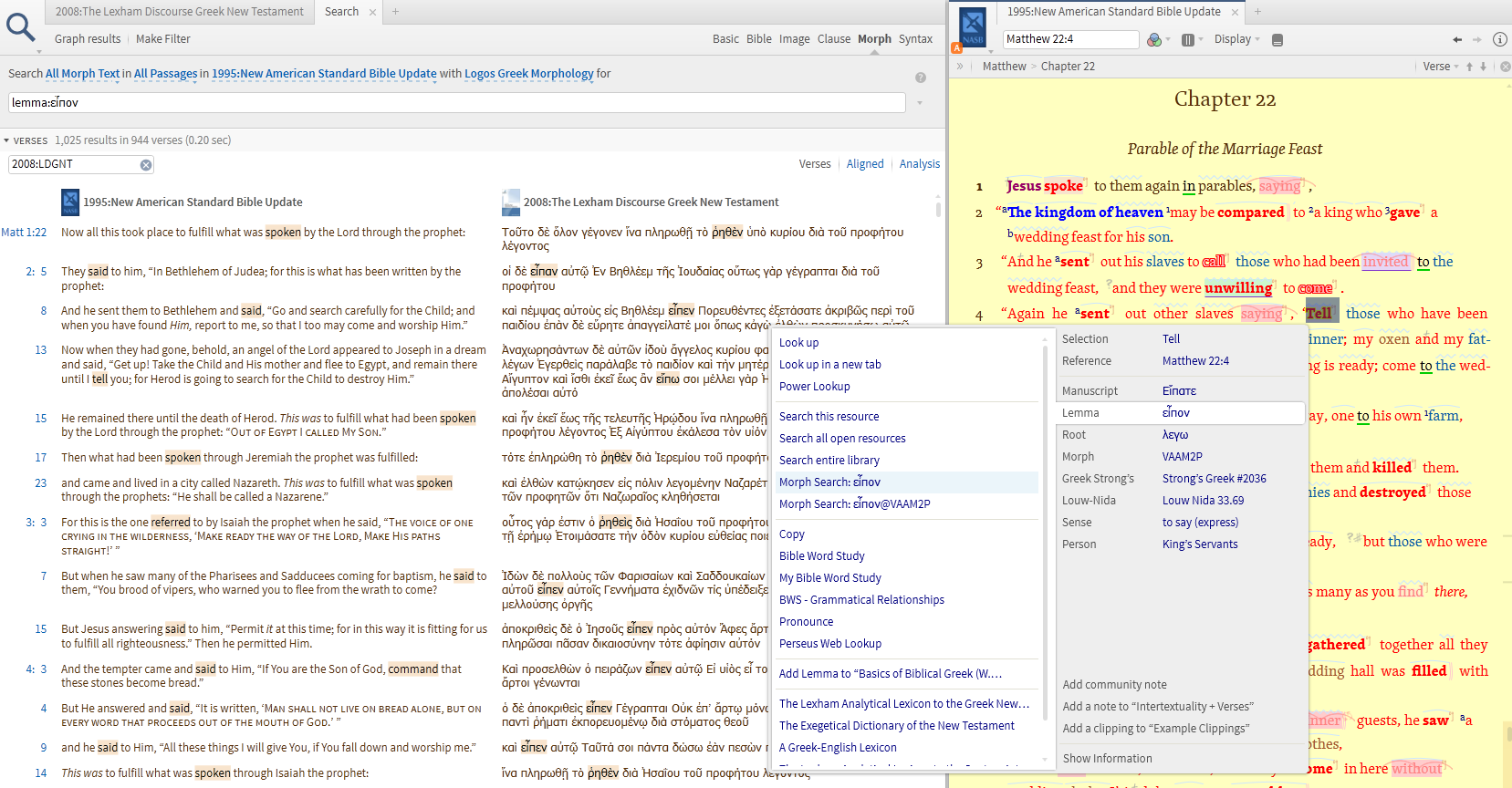Choose 'Look up' in the context menu
Screen dimensions: 1512x788
click(x=798, y=343)
